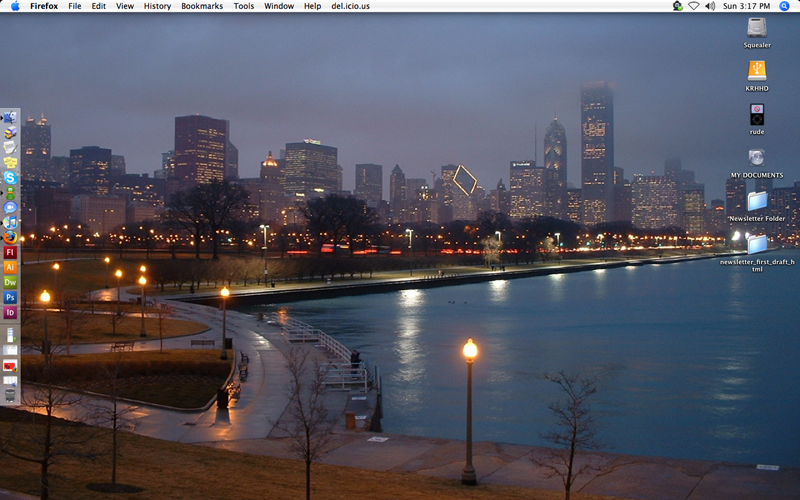Open the Newsletter Folder on desktop

tap(757, 201)
